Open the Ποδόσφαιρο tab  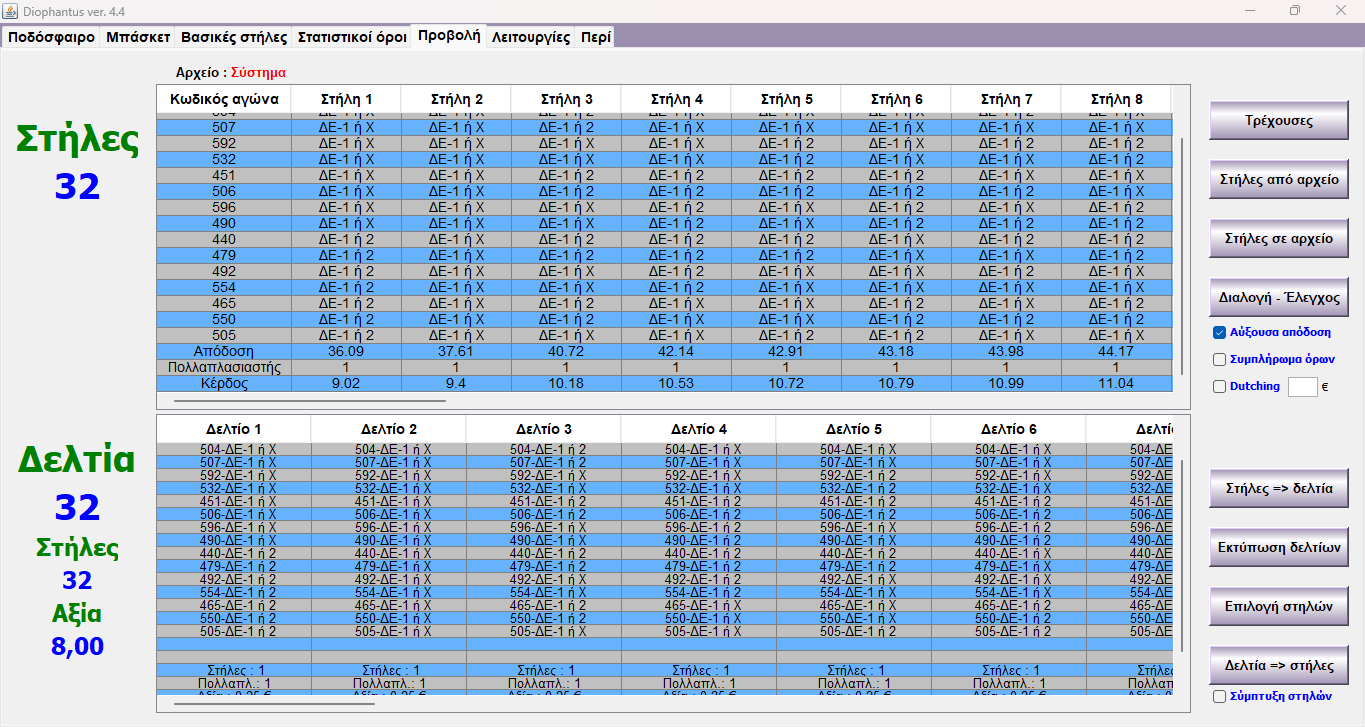[x=52, y=37]
